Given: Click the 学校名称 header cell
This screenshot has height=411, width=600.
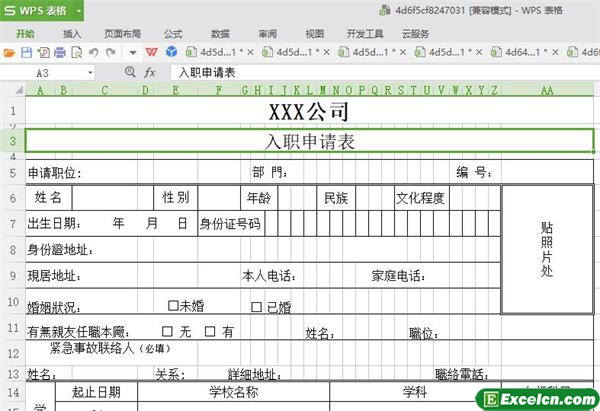Looking at the screenshot, I should pyautogui.click(x=233, y=392).
